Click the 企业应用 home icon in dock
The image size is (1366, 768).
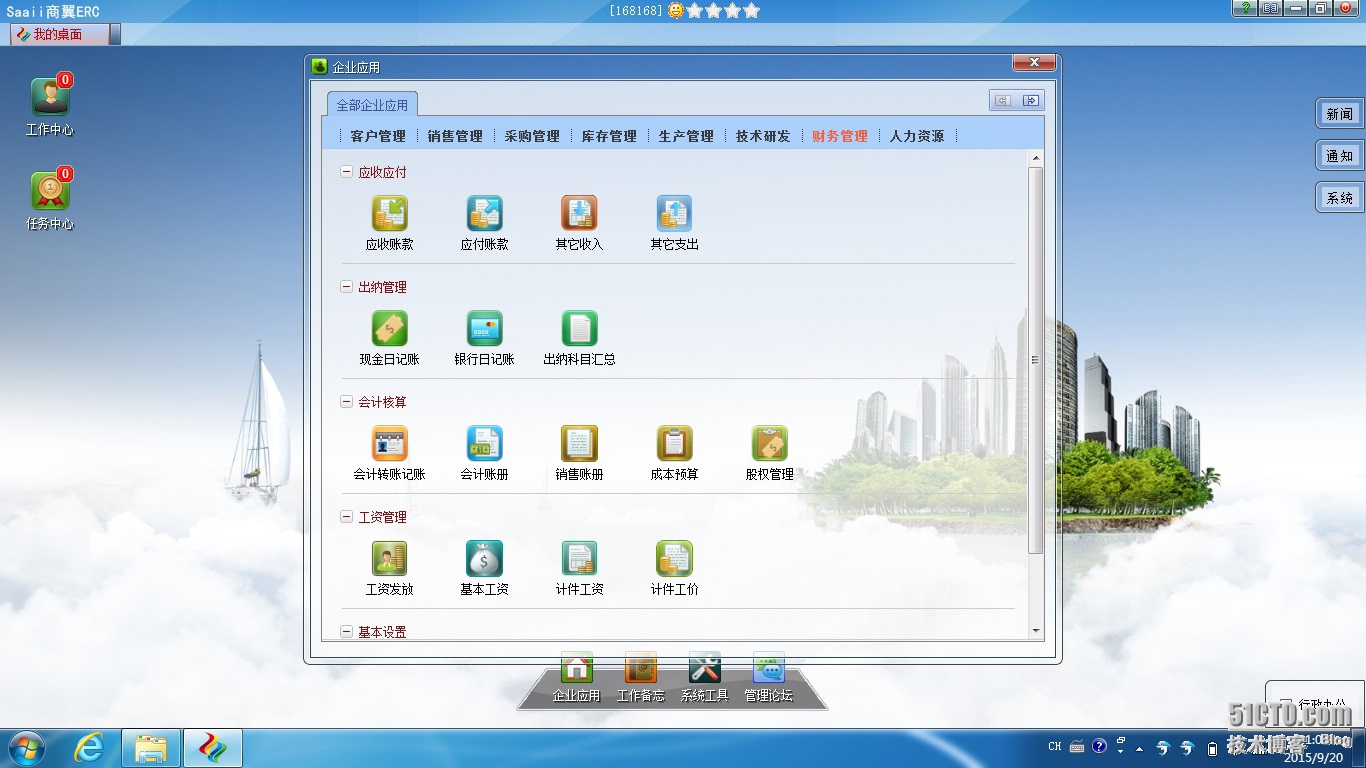coord(576,668)
